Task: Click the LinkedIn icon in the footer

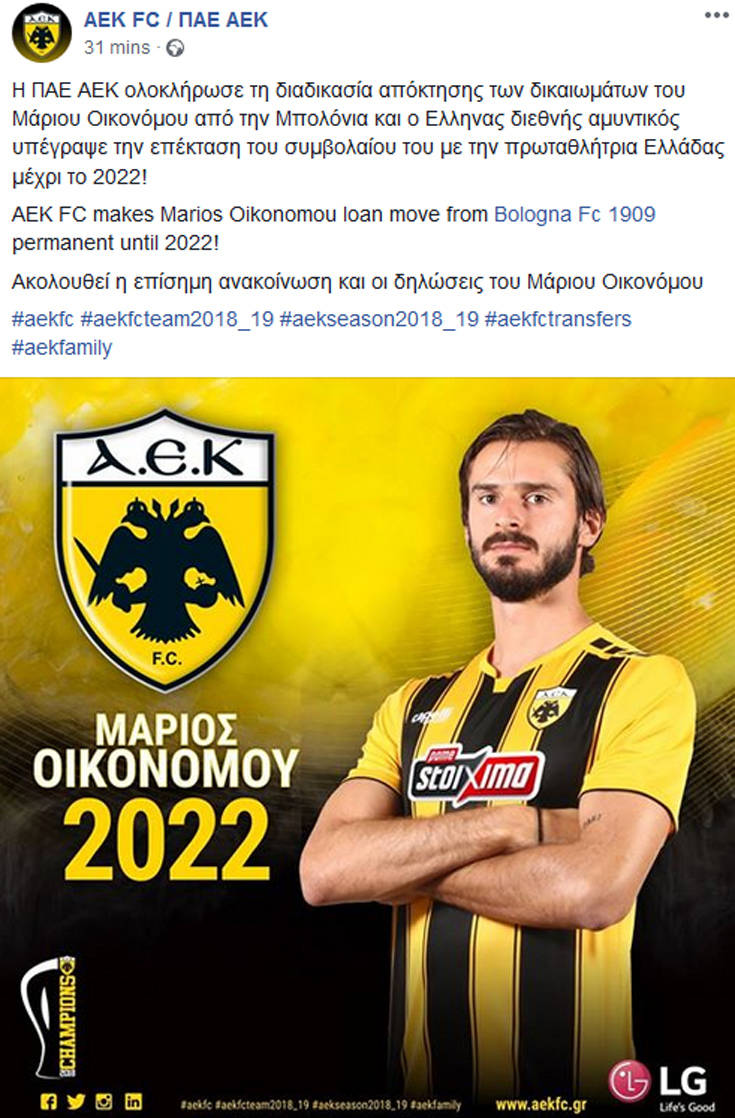Action: click(x=133, y=1102)
